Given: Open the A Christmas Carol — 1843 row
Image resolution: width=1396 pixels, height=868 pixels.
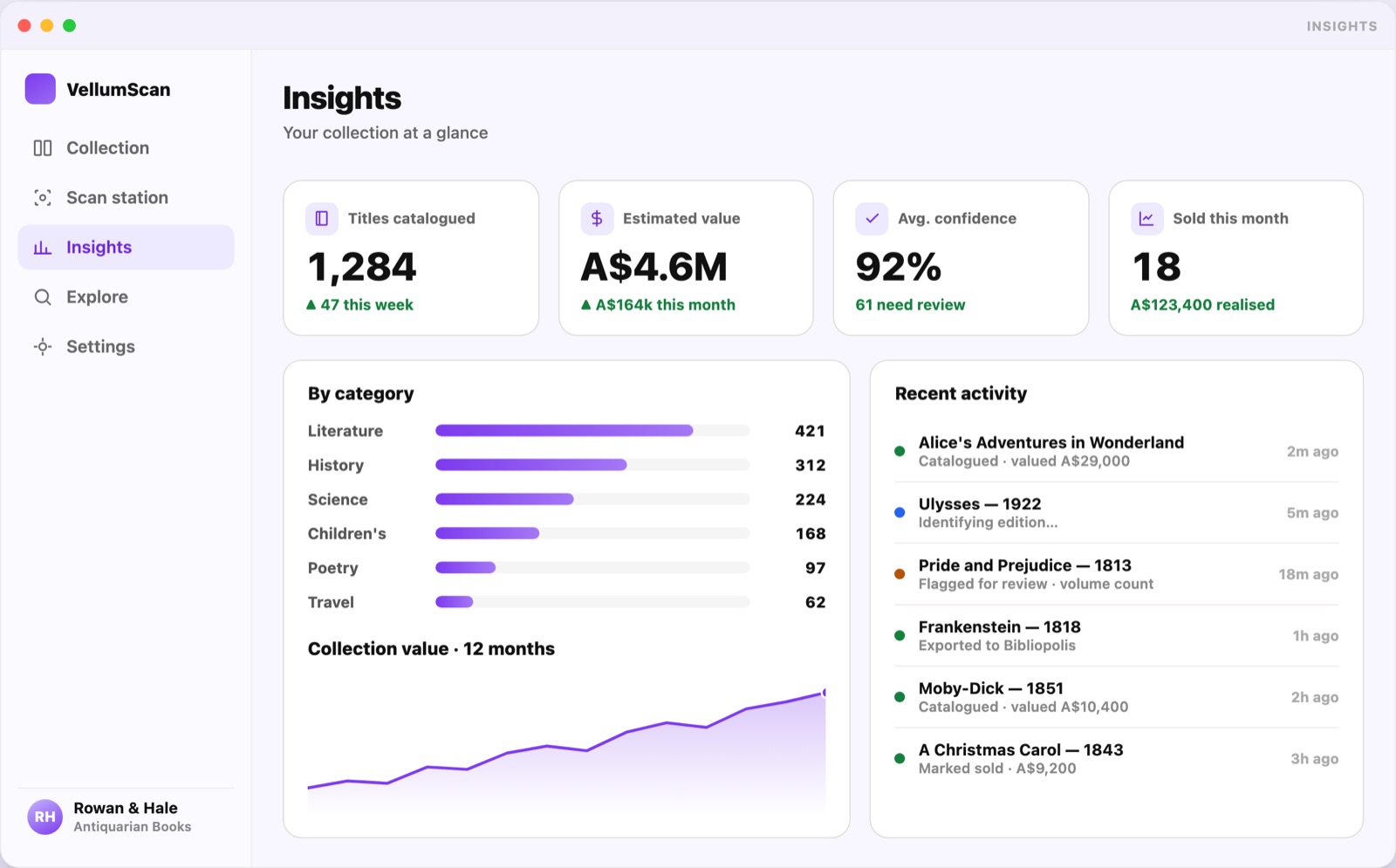Looking at the screenshot, I should [x=1117, y=759].
